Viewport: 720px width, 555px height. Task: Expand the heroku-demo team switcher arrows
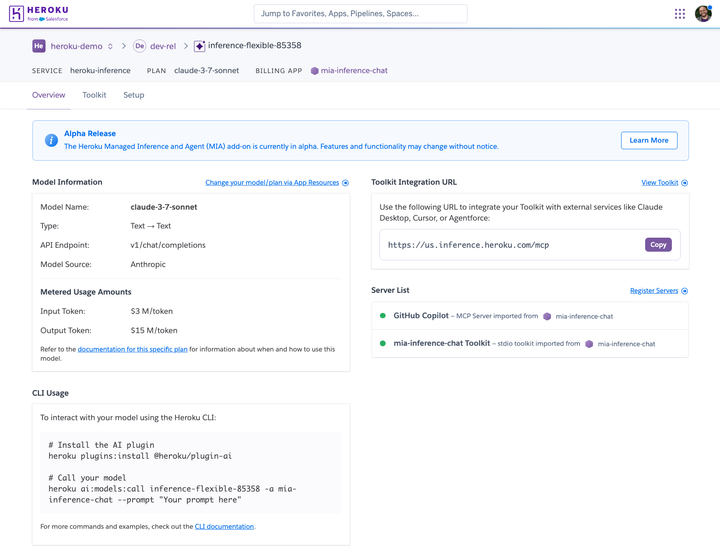coord(110,46)
